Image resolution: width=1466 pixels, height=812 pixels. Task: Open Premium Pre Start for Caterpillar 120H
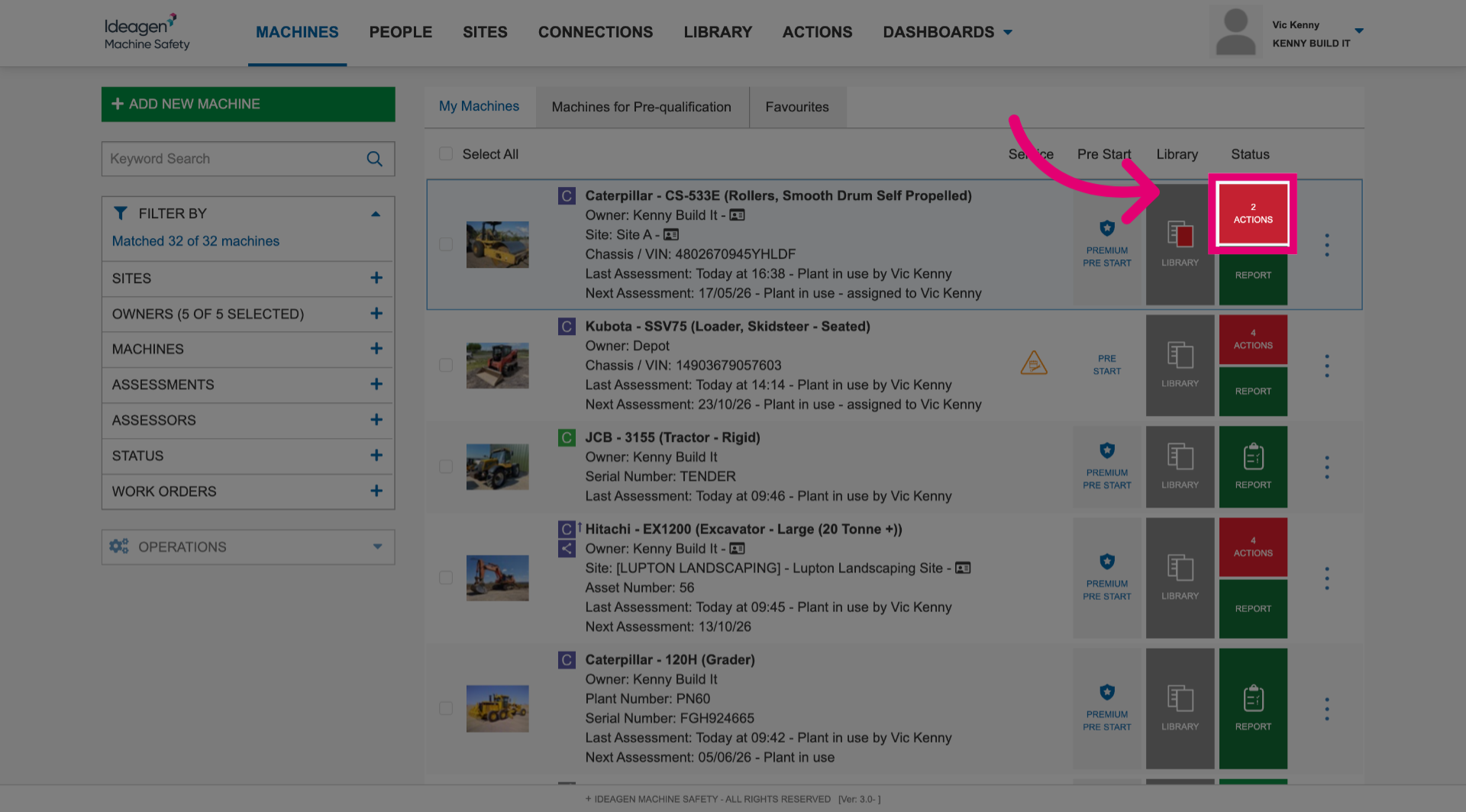click(x=1106, y=708)
